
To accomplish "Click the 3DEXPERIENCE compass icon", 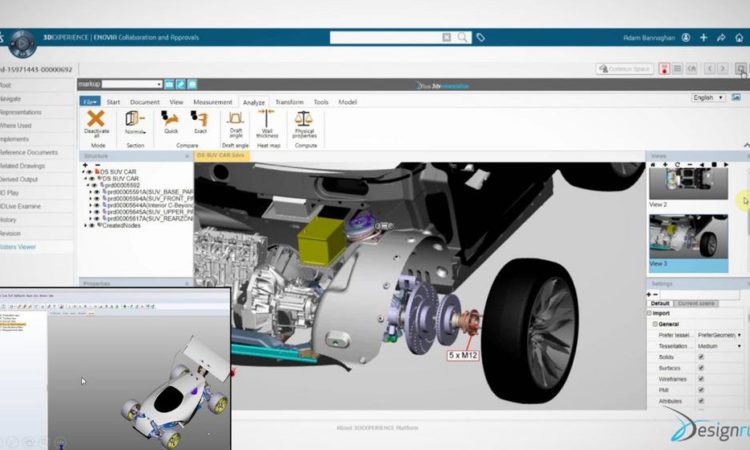I will [22, 44].
